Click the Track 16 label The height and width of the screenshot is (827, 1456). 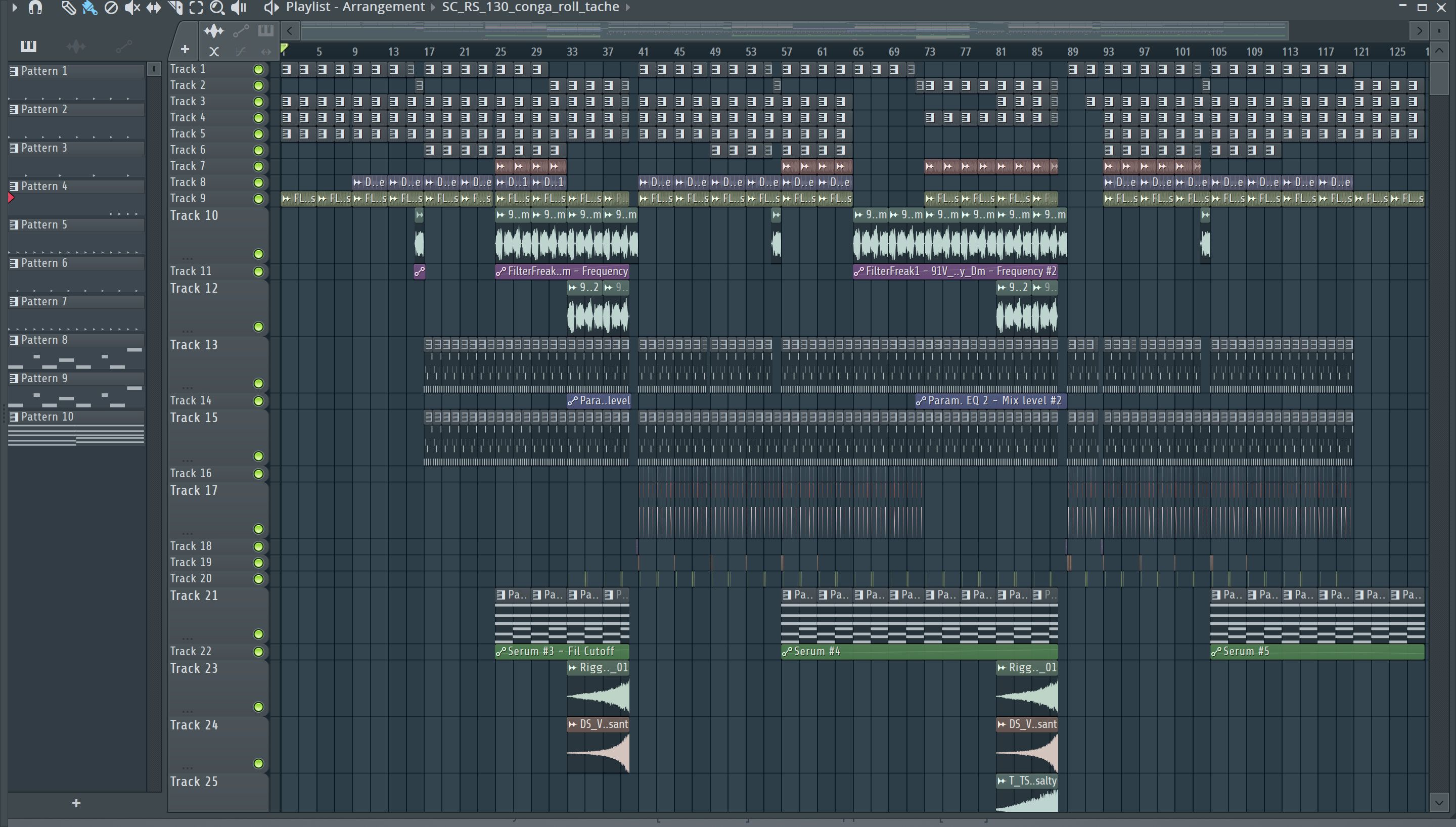(x=192, y=473)
